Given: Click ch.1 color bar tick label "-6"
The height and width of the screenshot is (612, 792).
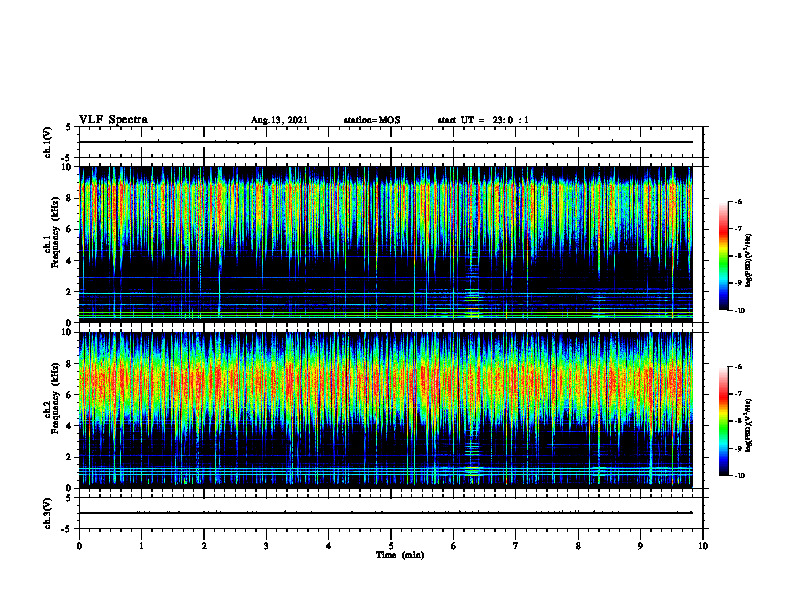Looking at the screenshot, I should pos(738,201).
